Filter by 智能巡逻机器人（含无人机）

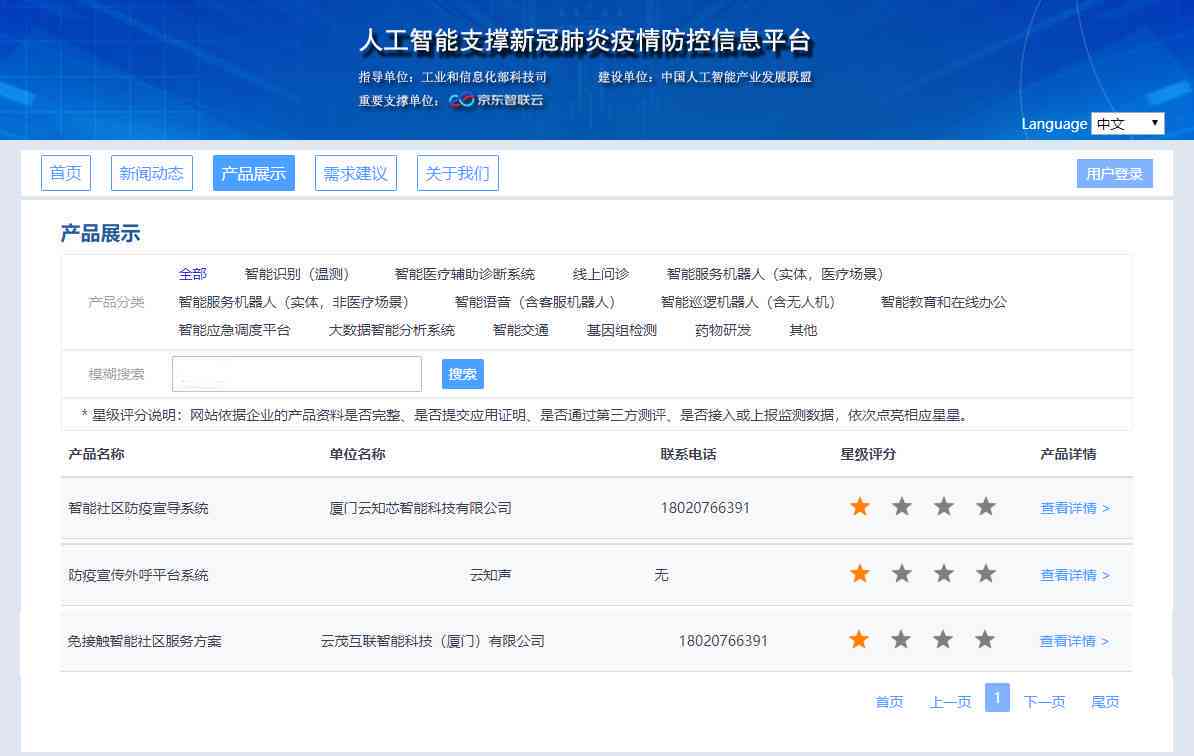(749, 302)
